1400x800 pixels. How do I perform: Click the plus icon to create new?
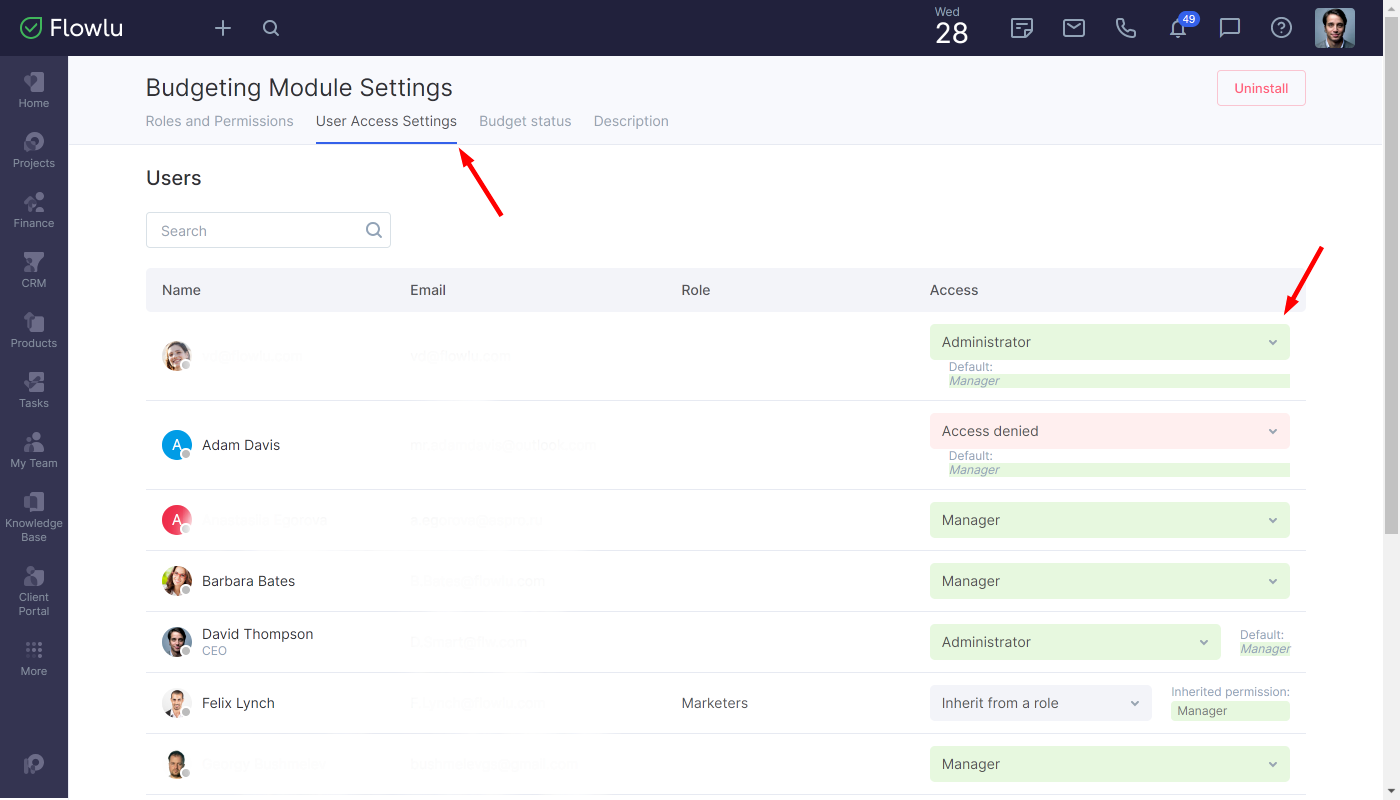(223, 28)
